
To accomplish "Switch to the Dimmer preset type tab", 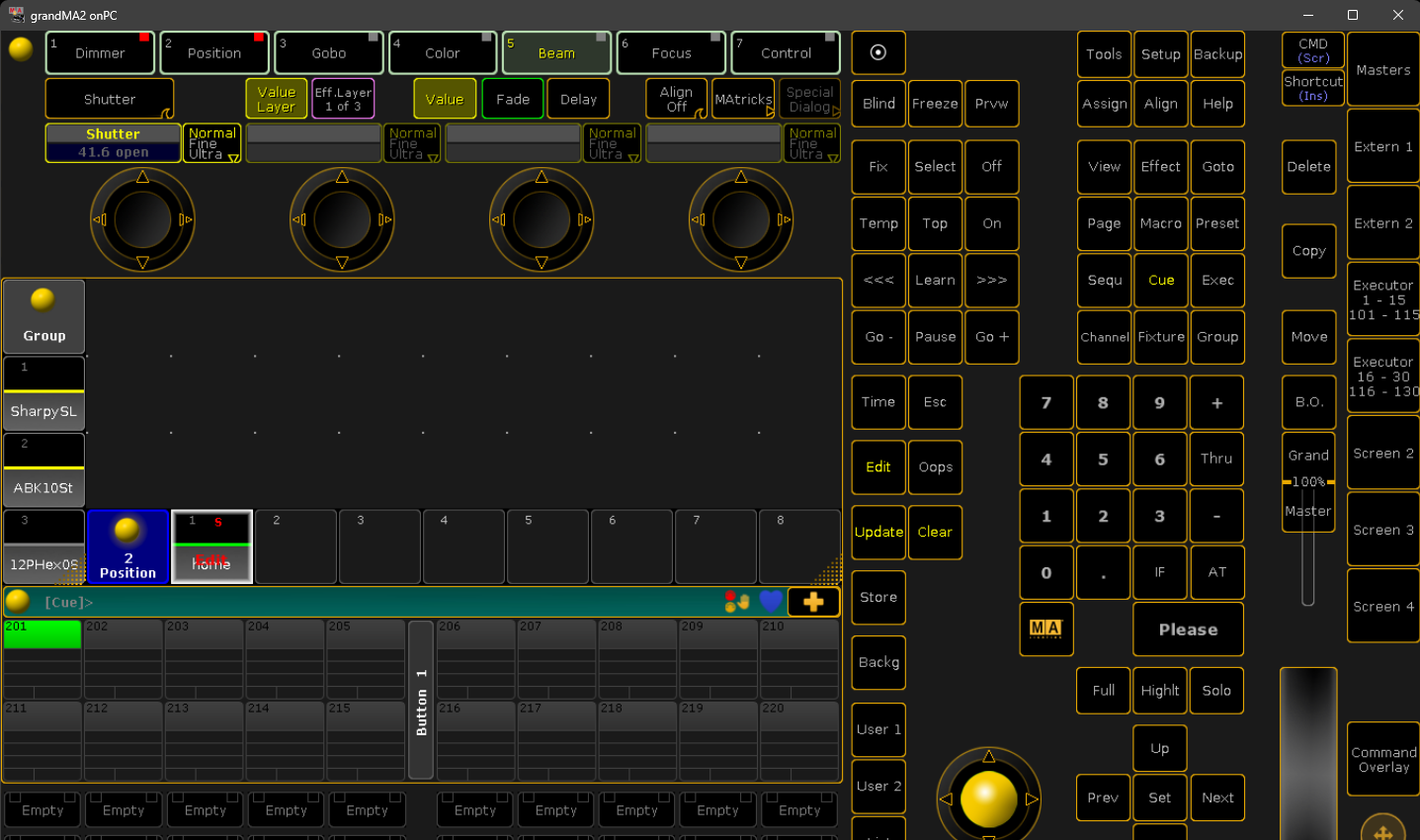I will pyautogui.click(x=100, y=52).
